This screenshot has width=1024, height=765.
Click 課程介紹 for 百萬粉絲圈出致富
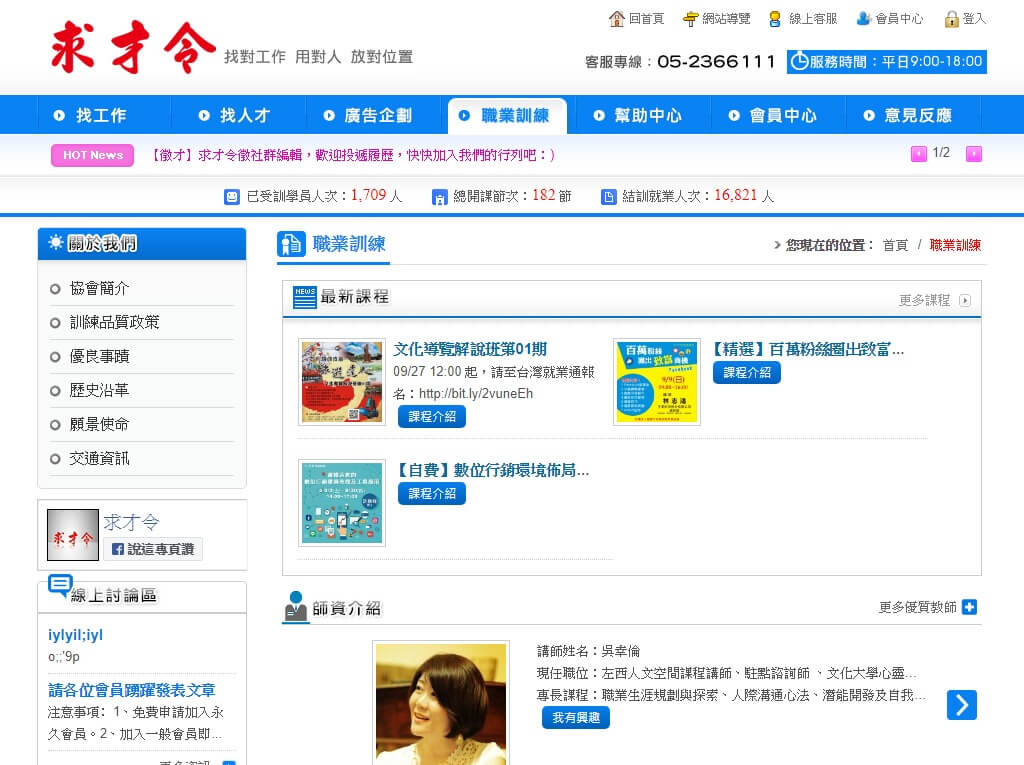746,372
